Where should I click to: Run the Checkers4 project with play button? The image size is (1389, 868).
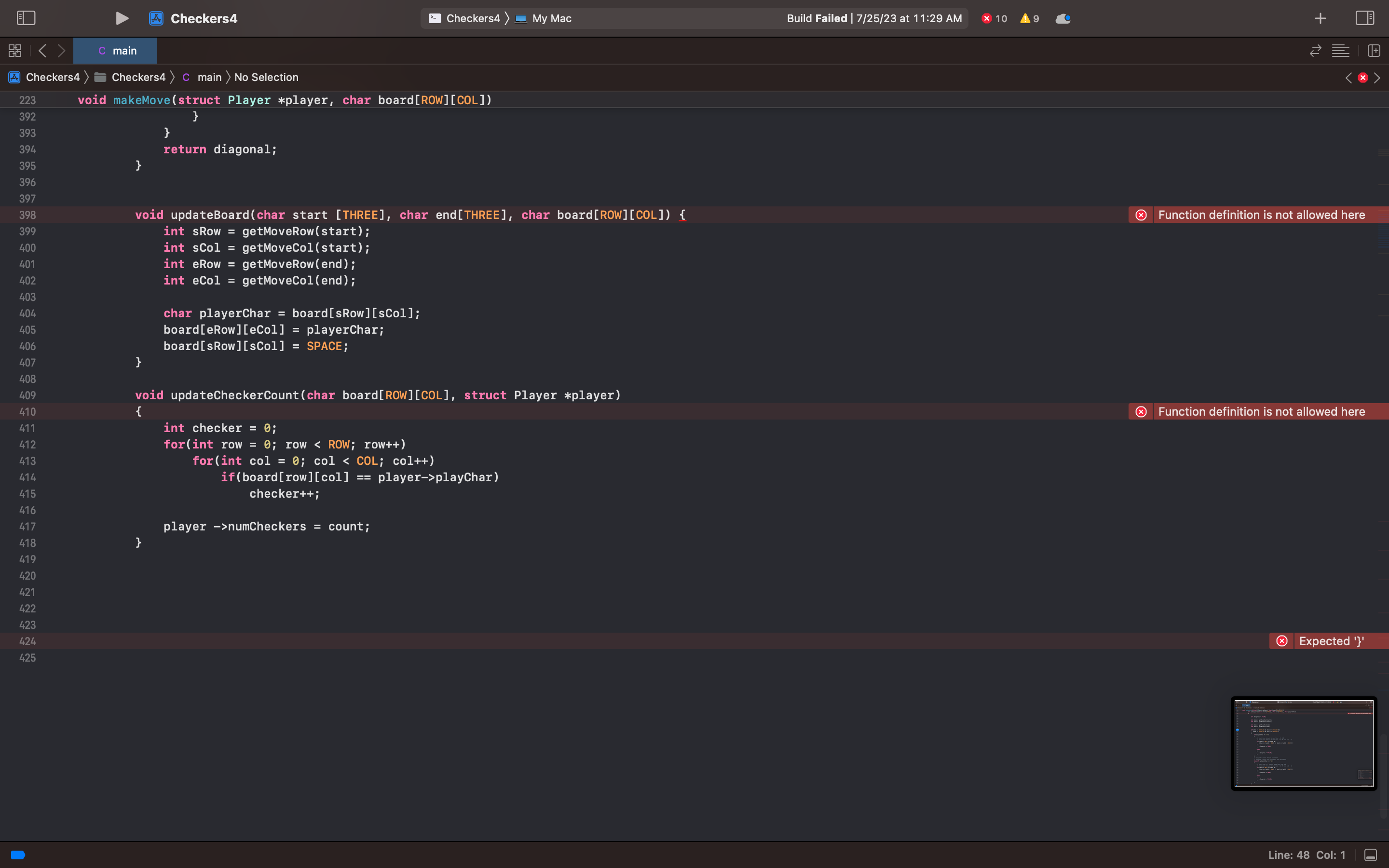(x=122, y=18)
